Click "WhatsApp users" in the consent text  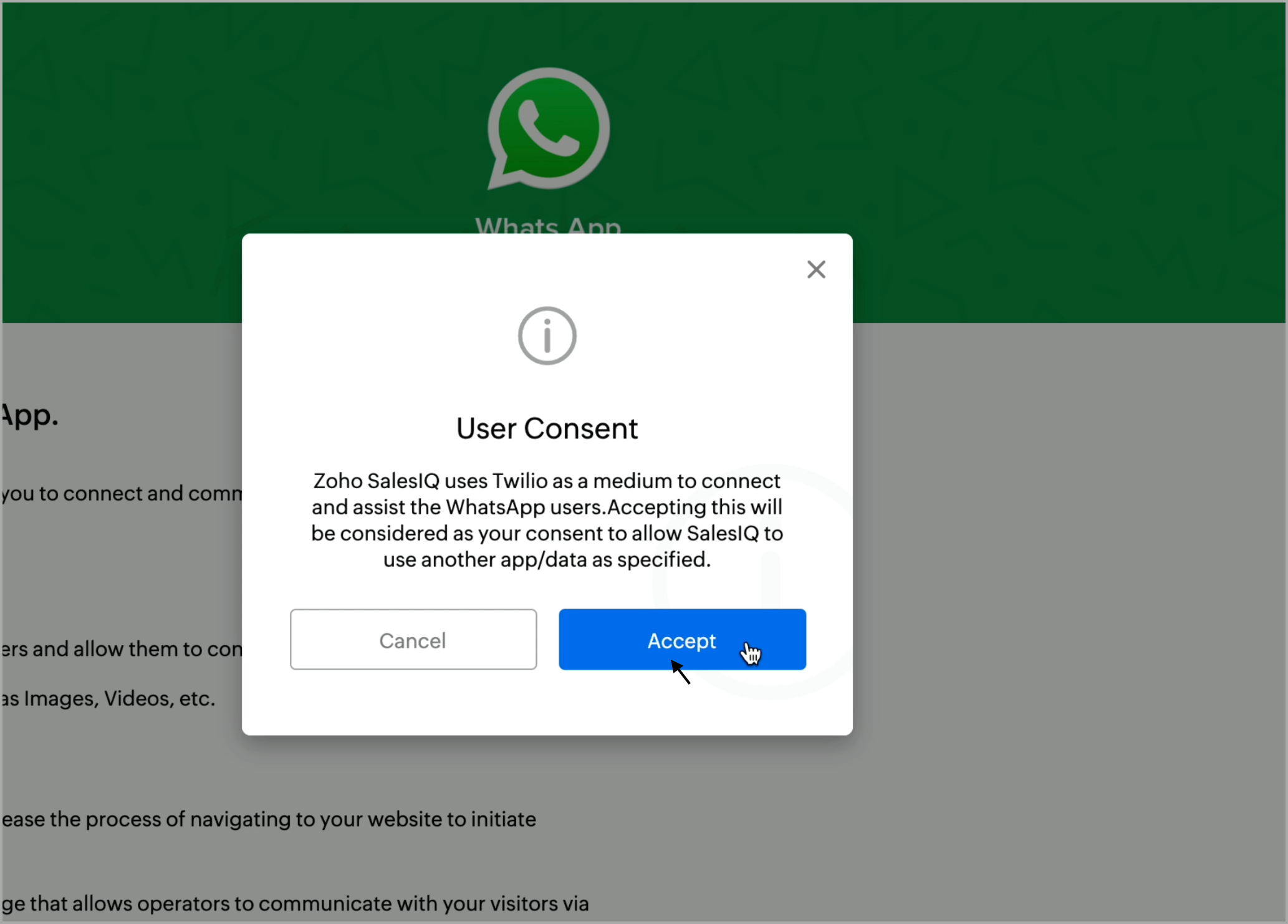[x=524, y=508]
